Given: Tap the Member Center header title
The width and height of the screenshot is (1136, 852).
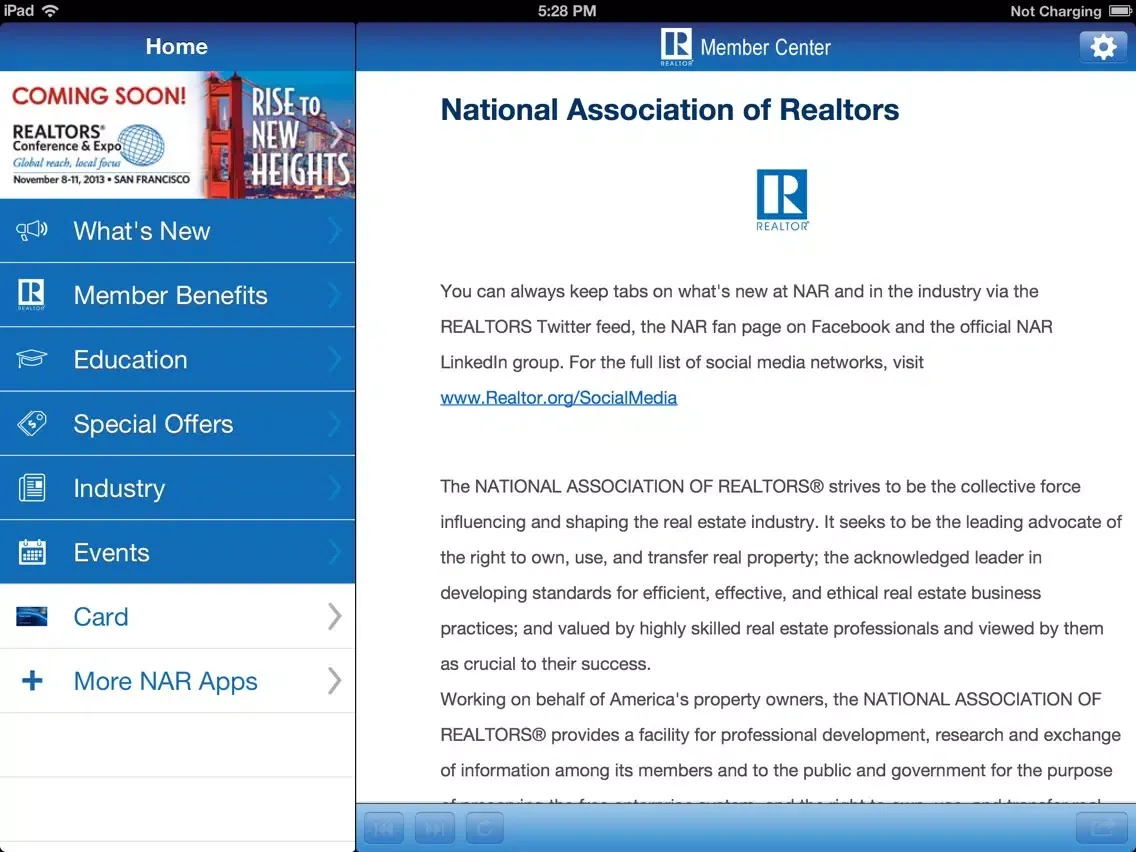Looking at the screenshot, I should (765, 47).
